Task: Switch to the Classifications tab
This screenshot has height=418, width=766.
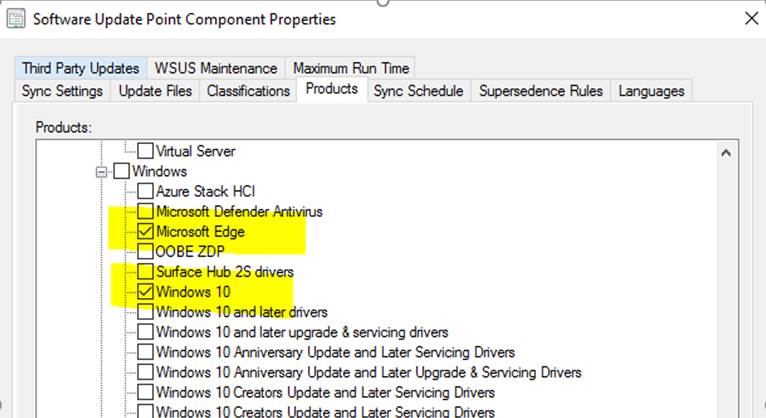Action: click(248, 91)
